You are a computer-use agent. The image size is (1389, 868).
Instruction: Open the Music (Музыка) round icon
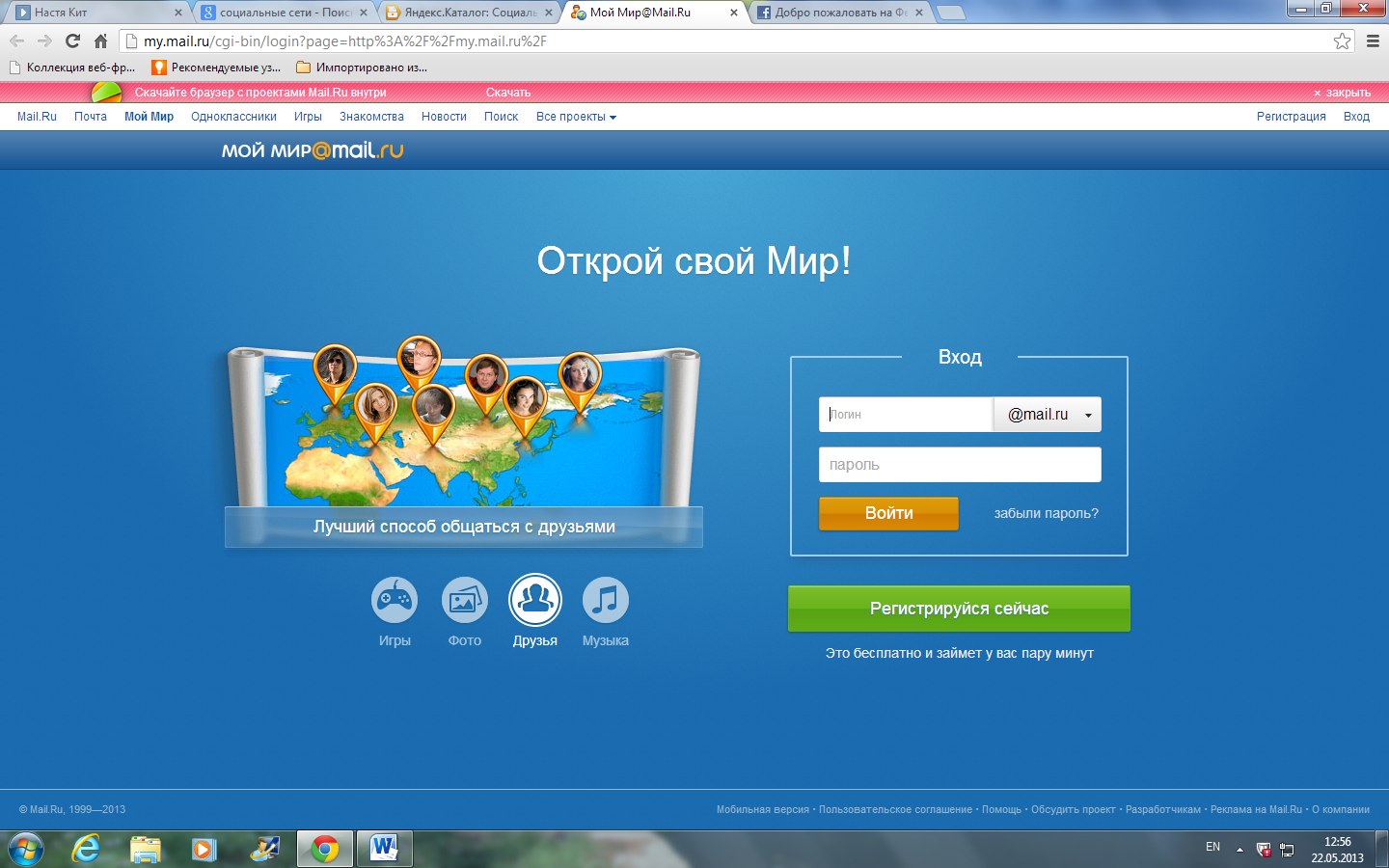click(606, 599)
